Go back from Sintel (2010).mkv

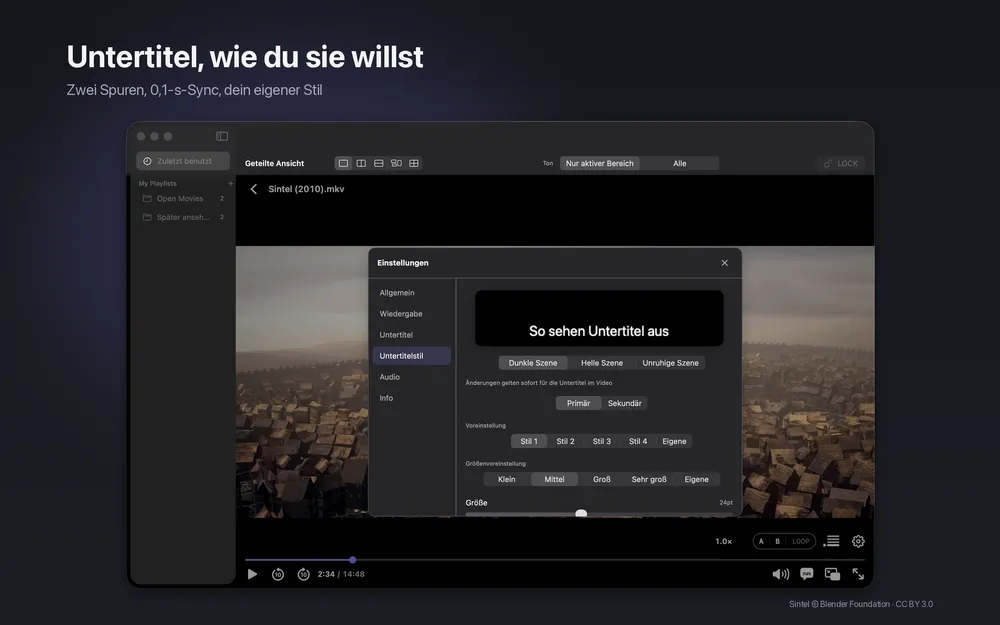[254, 189]
